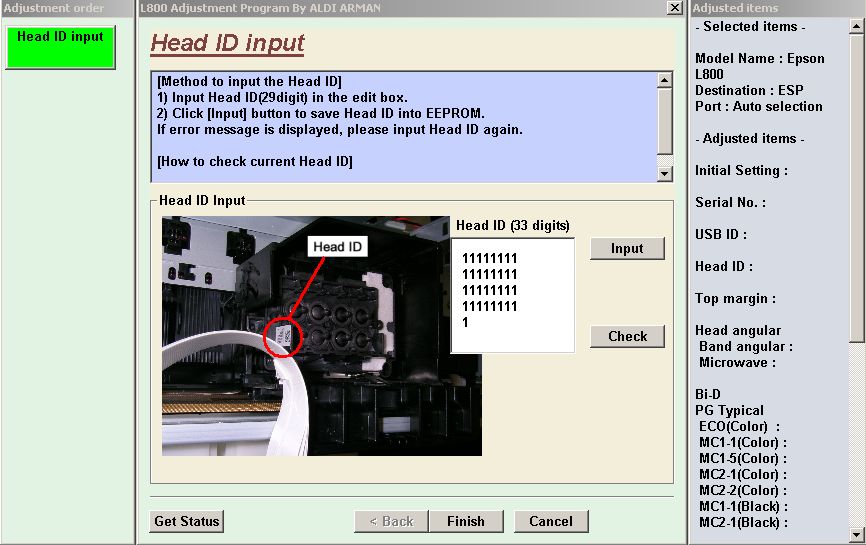The width and height of the screenshot is (866, 545).
Task: Click the Head ID callout label in photo
Action: pyautogui.click(x=337, y=247)
